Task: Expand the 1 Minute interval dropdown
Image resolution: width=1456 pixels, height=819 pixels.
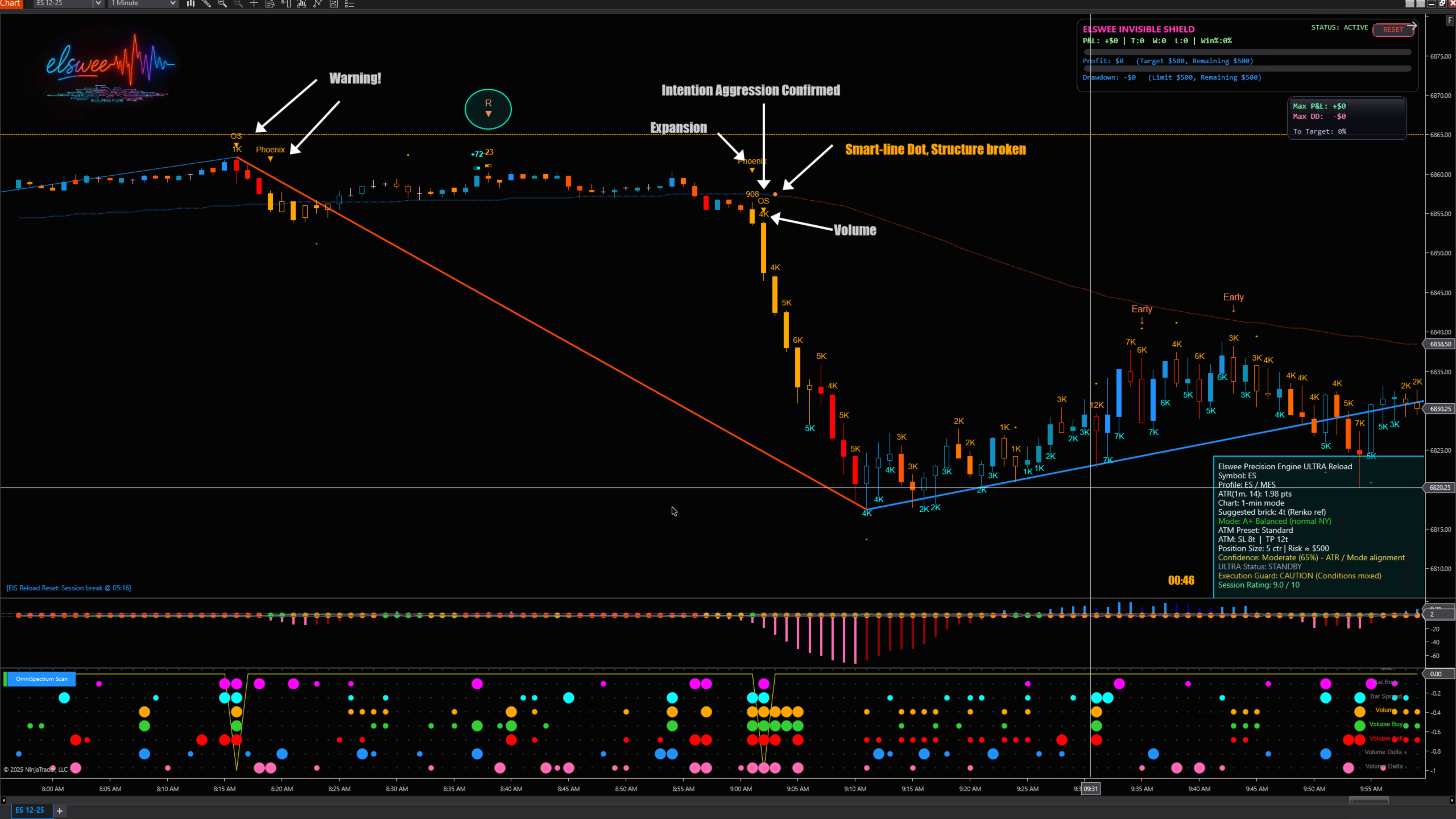Action: tap(173, 3)
